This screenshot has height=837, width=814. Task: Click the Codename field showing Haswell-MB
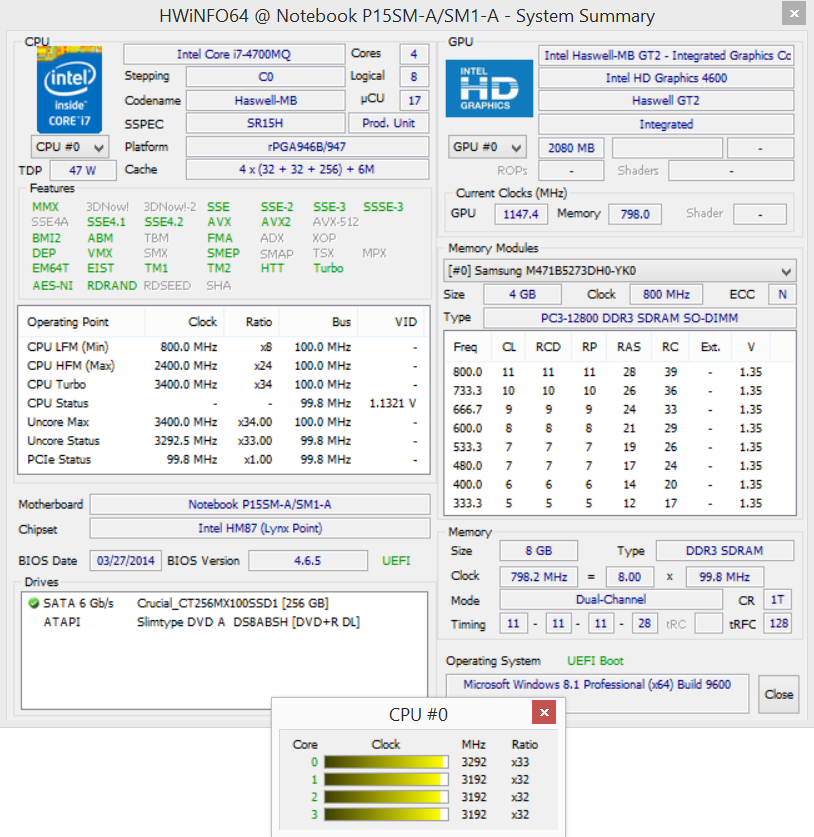[x=265, y=100]
